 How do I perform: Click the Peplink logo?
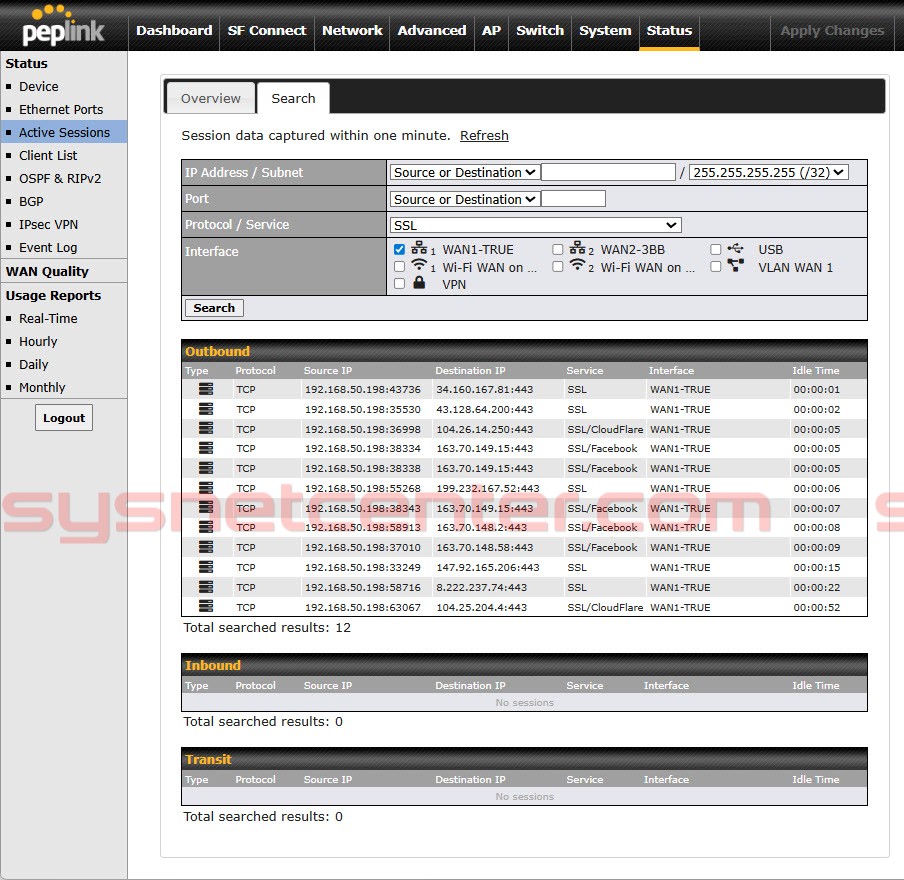coord(63,26)
